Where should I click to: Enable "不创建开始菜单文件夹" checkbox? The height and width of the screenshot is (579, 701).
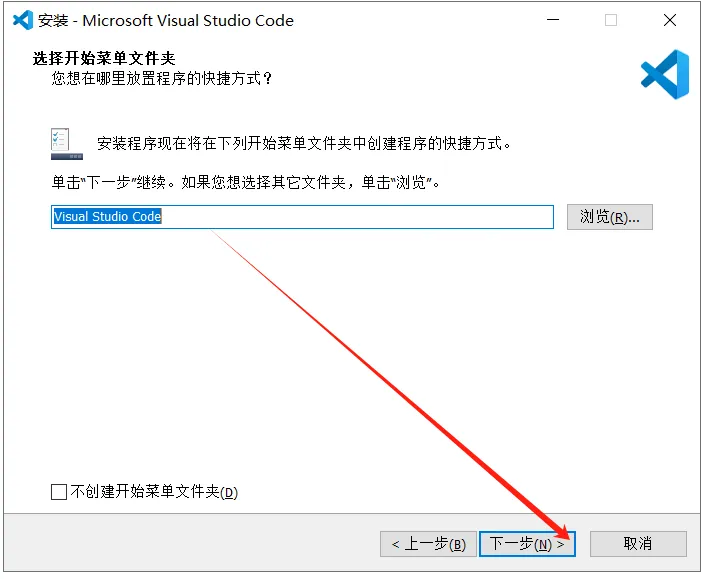(59, 492)
